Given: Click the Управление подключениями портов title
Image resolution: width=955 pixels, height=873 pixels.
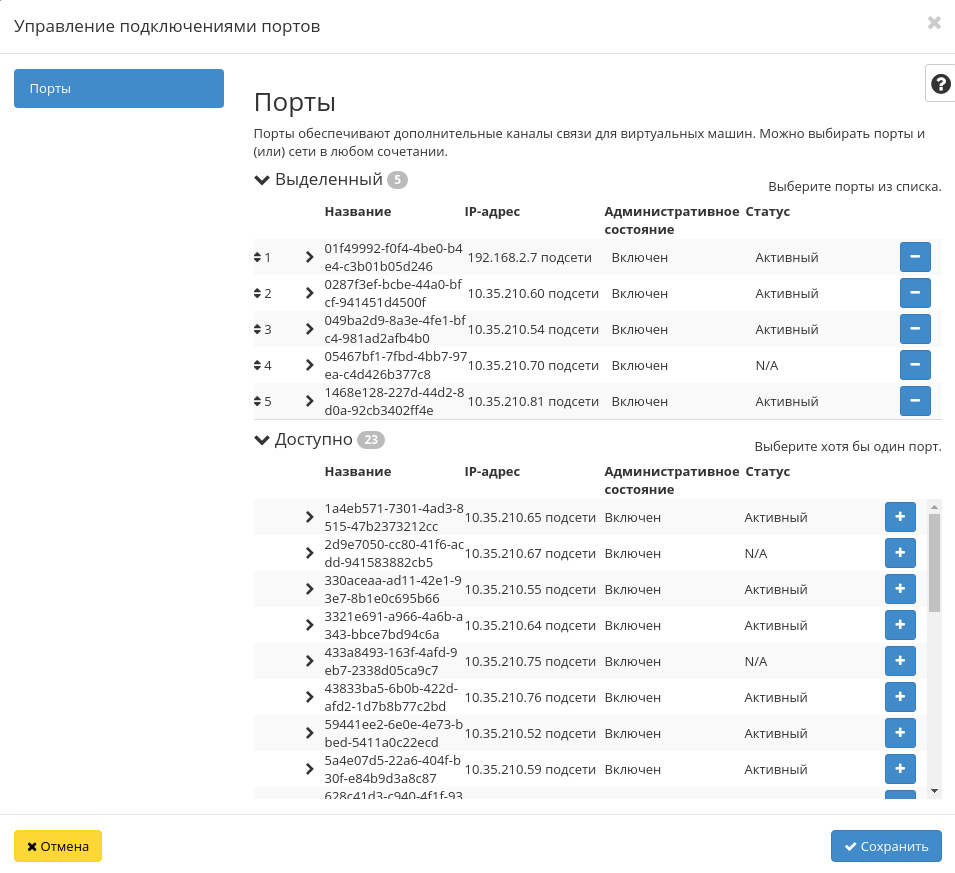Looking at the screenshot, I should click(165, 26).
